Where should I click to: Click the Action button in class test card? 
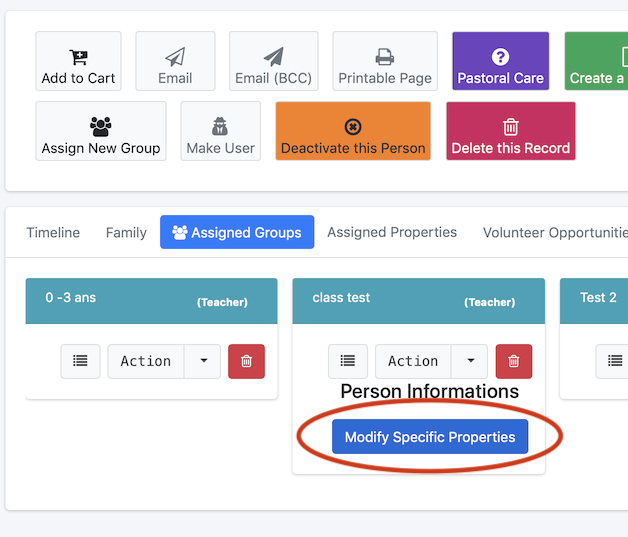(413, 361)
